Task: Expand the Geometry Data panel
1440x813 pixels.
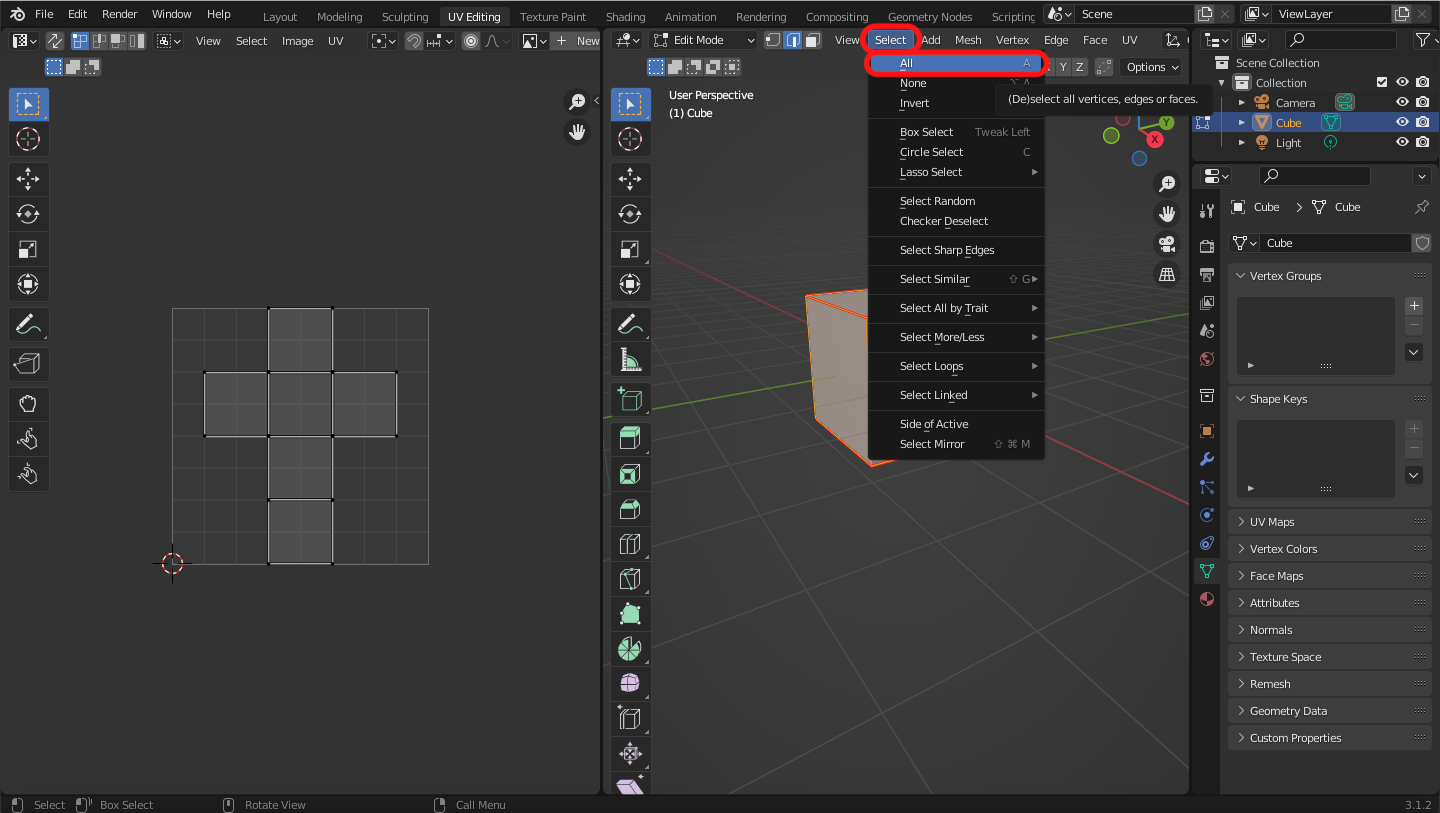Action: (x=1329, y=711)
